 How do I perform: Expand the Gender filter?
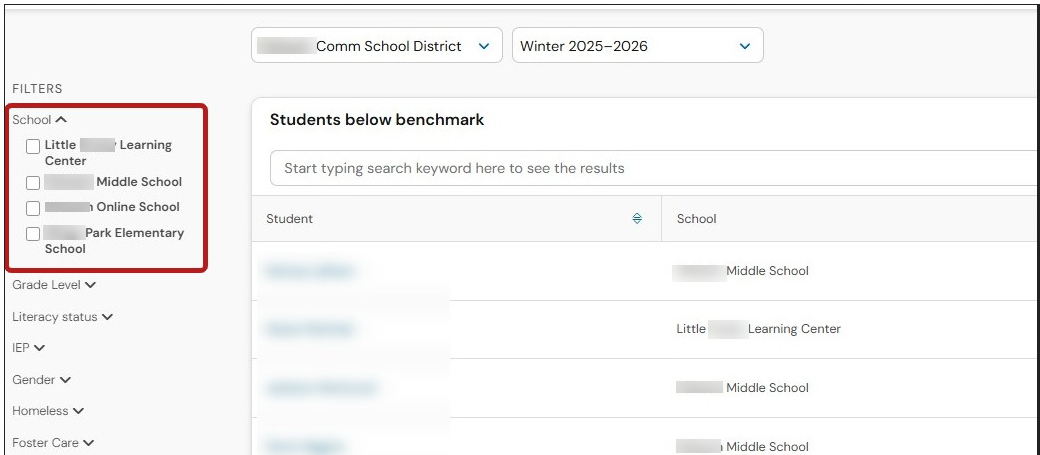click(x=41, y=380)
